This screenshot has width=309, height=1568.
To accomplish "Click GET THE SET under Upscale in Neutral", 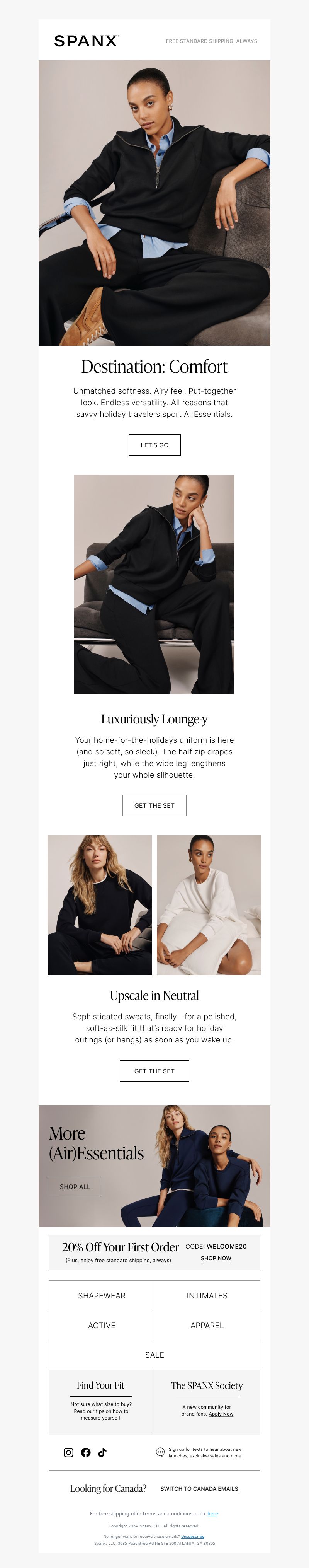I will click(x=154, y=1071).
